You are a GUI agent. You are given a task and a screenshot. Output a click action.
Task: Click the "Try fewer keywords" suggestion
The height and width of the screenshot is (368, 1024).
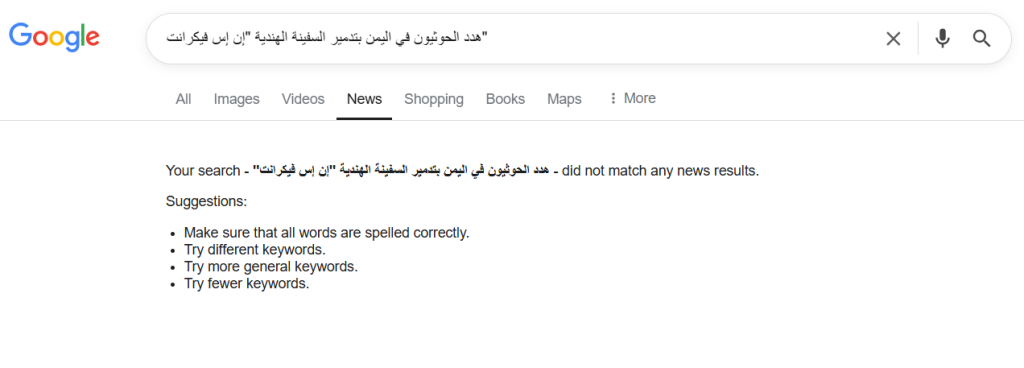[x=246, y=284]
